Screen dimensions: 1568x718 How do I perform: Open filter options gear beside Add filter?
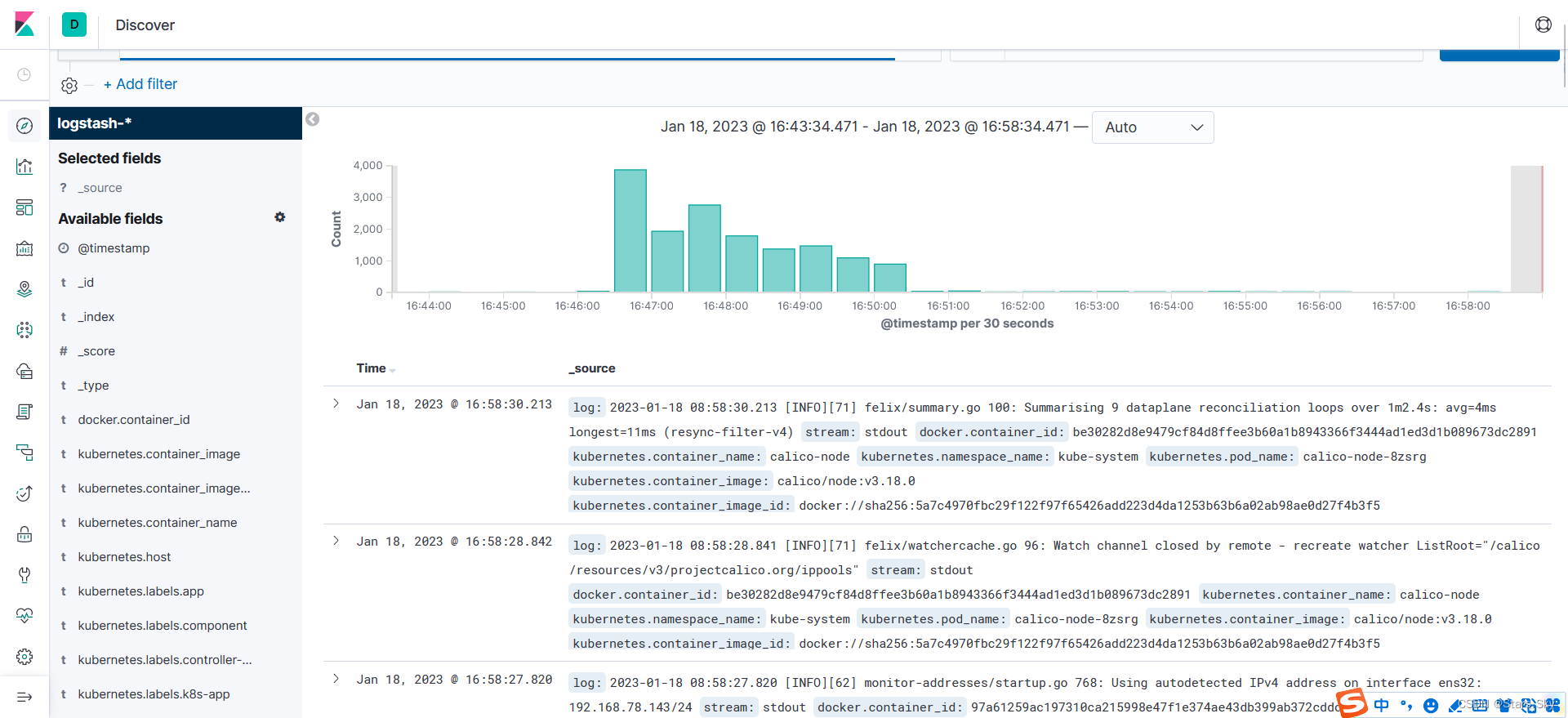(69, 85)
